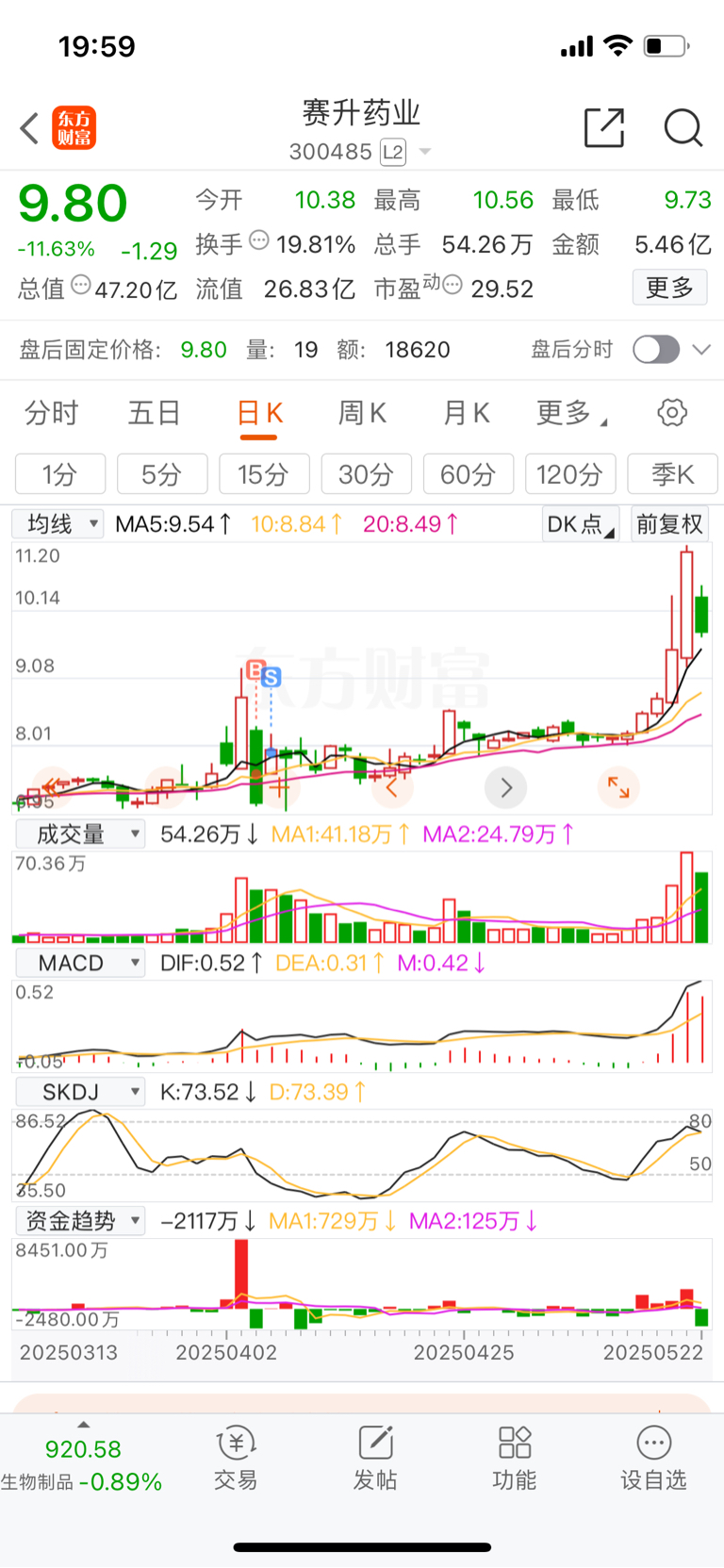Image resolution: width=724 pixels, height=1568 pixels.
Task: Tap the K:73.52 value
Action: pos(208,1092)
